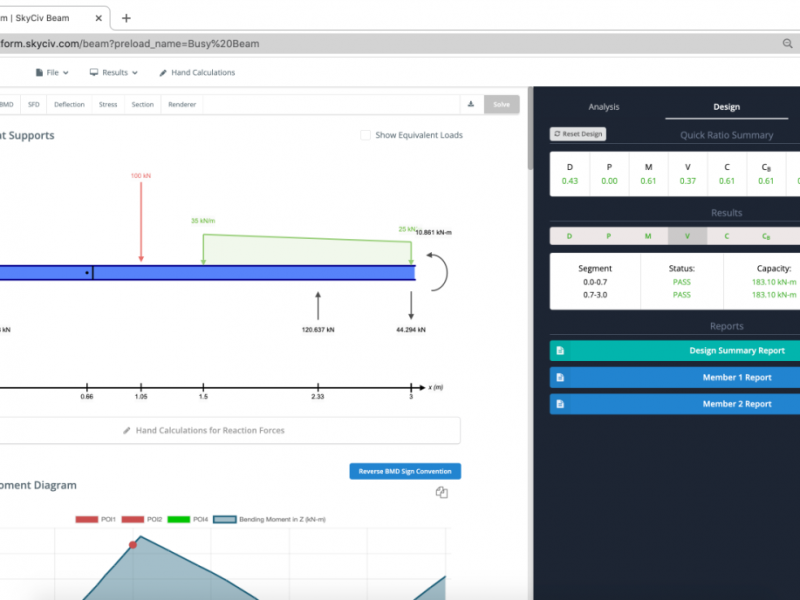Click the copy icon above the moment diagram
Image resolution: width=800 pixels, height=600 pixels.
(x=442, y=492)
